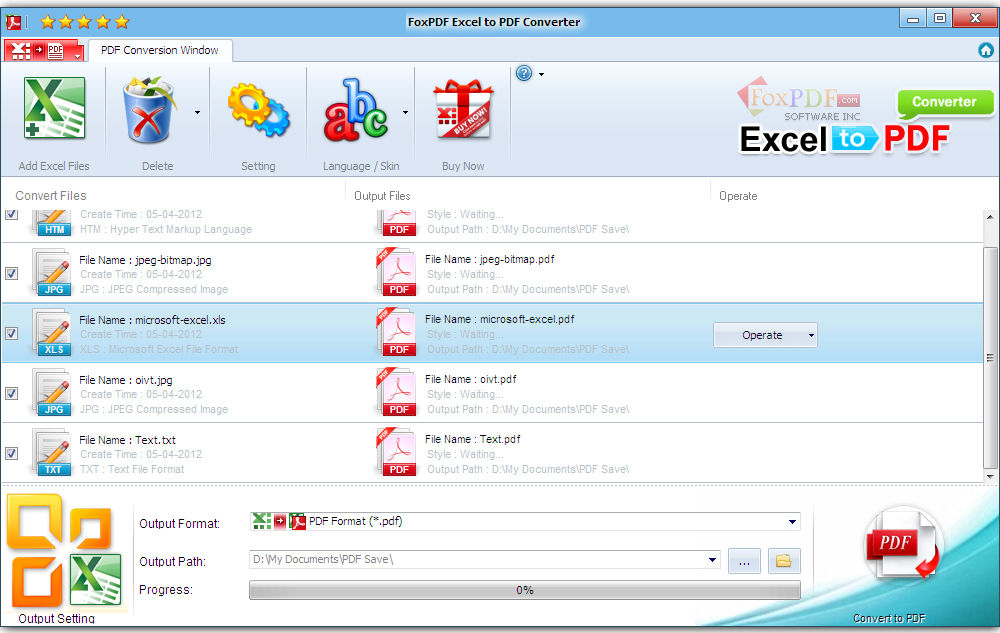The height and width of the screenshot is (633, 1000).
Task: Uncheck the Text.txt checkbox
Action: pyautogui.click(x=11, y=453)
